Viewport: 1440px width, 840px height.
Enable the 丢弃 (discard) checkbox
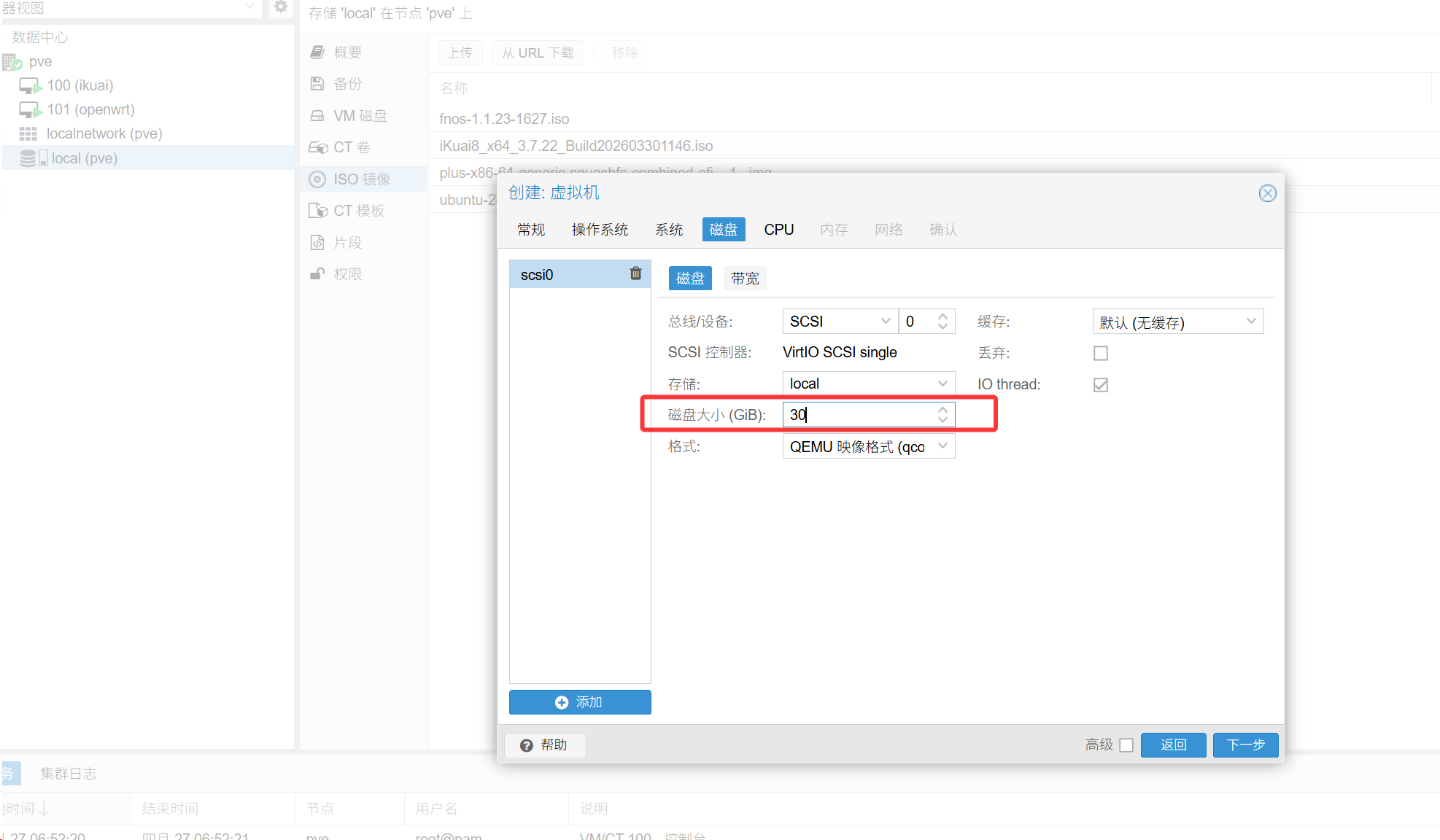point(1101,354)
